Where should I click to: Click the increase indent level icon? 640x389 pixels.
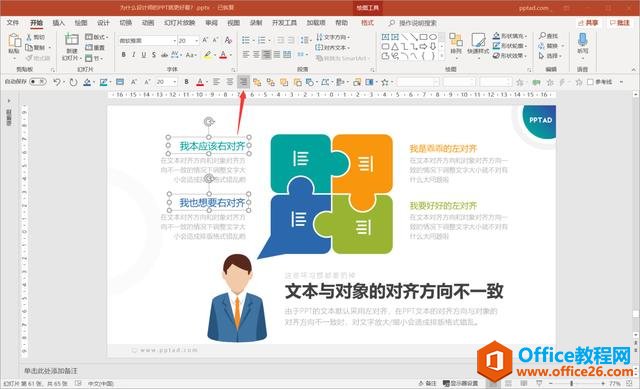(291, 40)
